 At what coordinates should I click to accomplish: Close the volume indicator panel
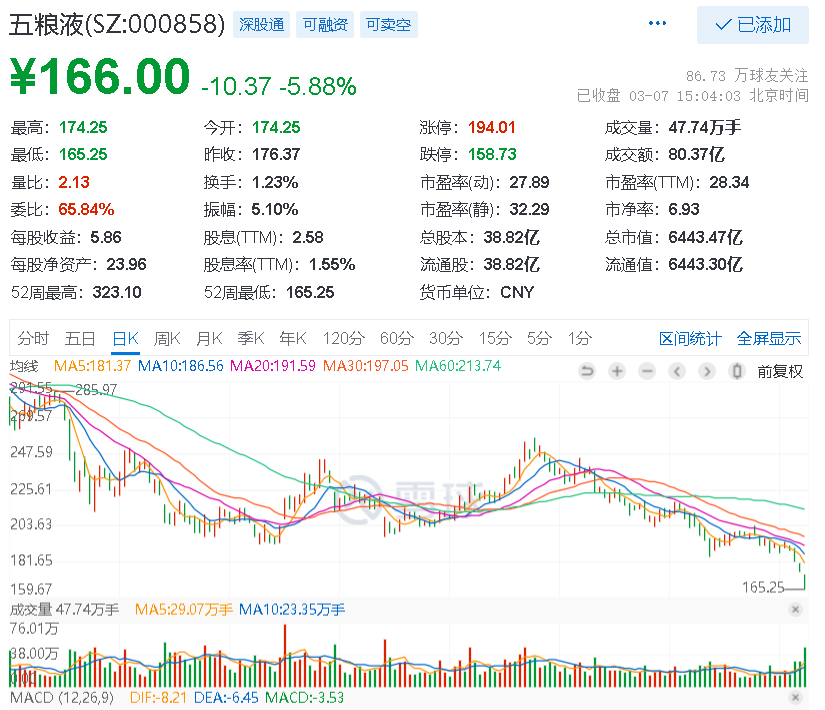795,609
